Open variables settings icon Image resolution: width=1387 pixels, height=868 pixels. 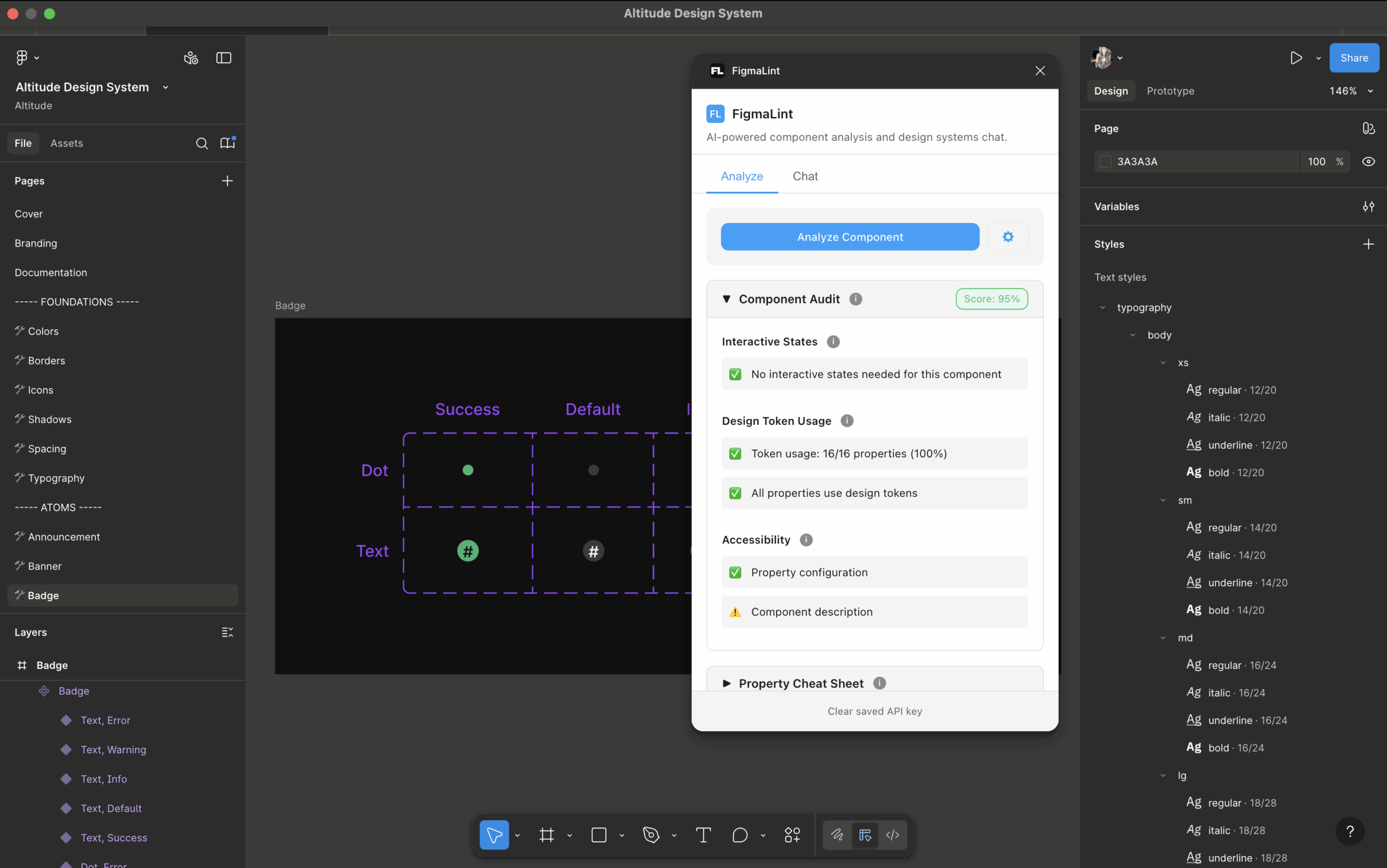coord(1368,206)
